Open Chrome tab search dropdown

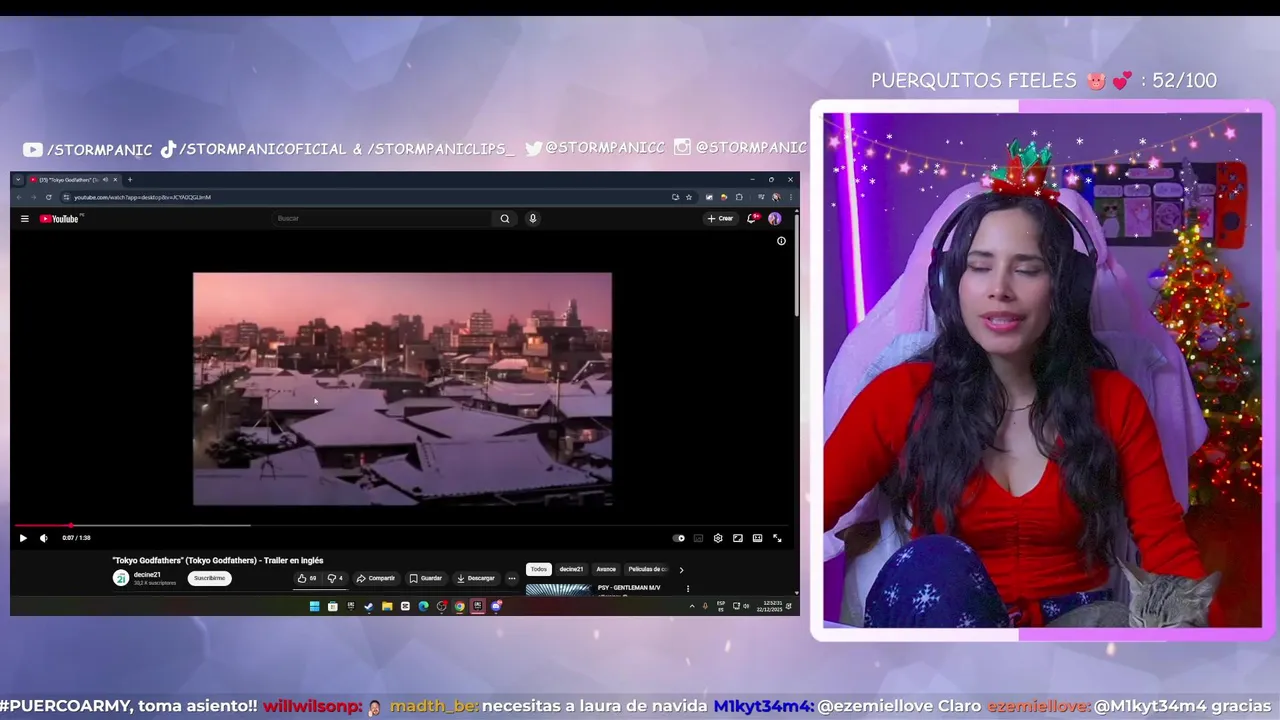click(18, 180)
